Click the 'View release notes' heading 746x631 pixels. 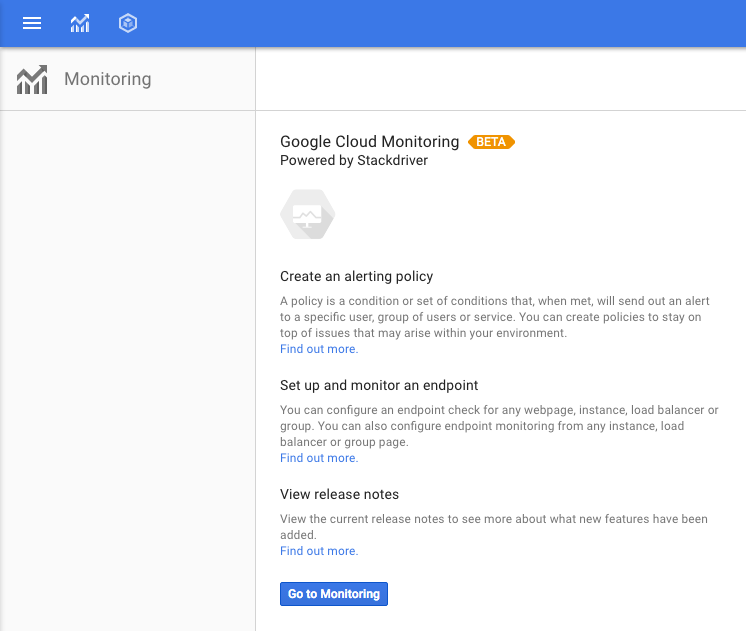coord(339,494)
